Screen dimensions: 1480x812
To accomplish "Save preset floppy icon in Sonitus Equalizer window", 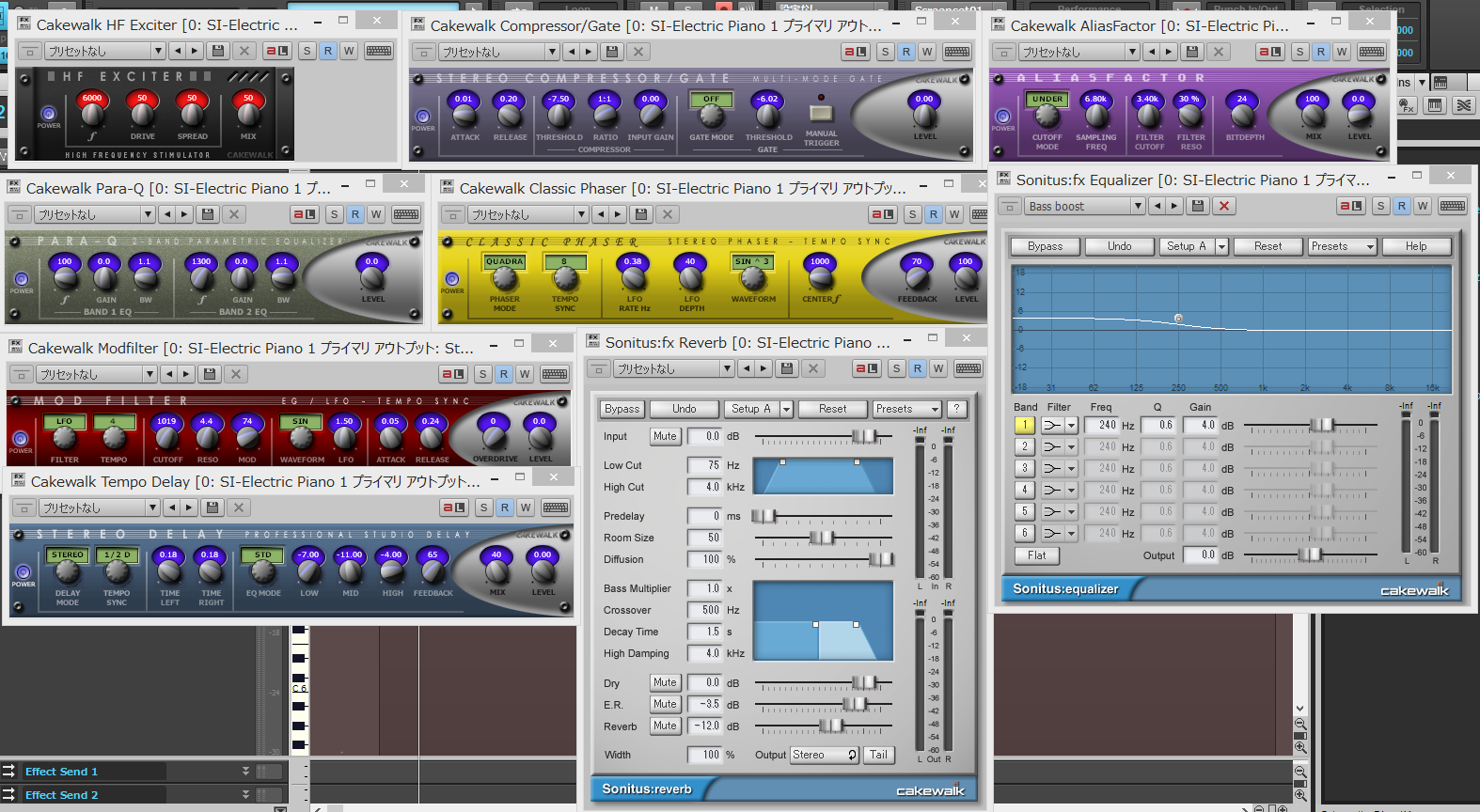I will (x=1198, y=206).
